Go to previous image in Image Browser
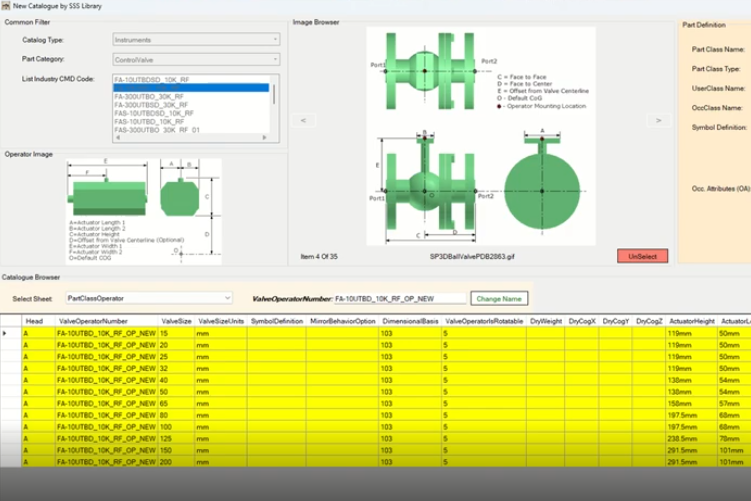The height and width of the screenshot is (501, 751). pos(304,120)
